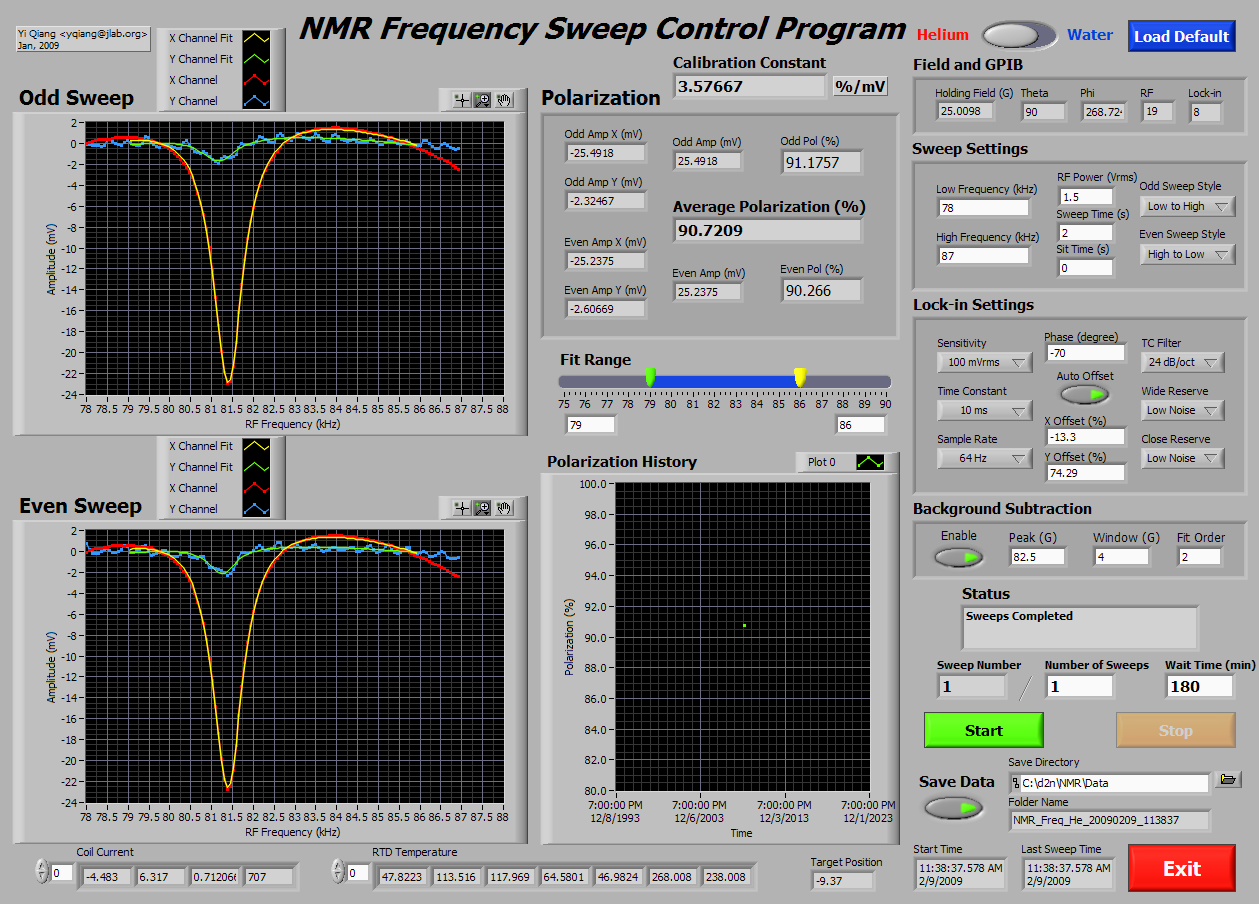This screenshot has width=1259, height=904.
Task: Click Number of Sweeps input field
Action: (1079, 686)
